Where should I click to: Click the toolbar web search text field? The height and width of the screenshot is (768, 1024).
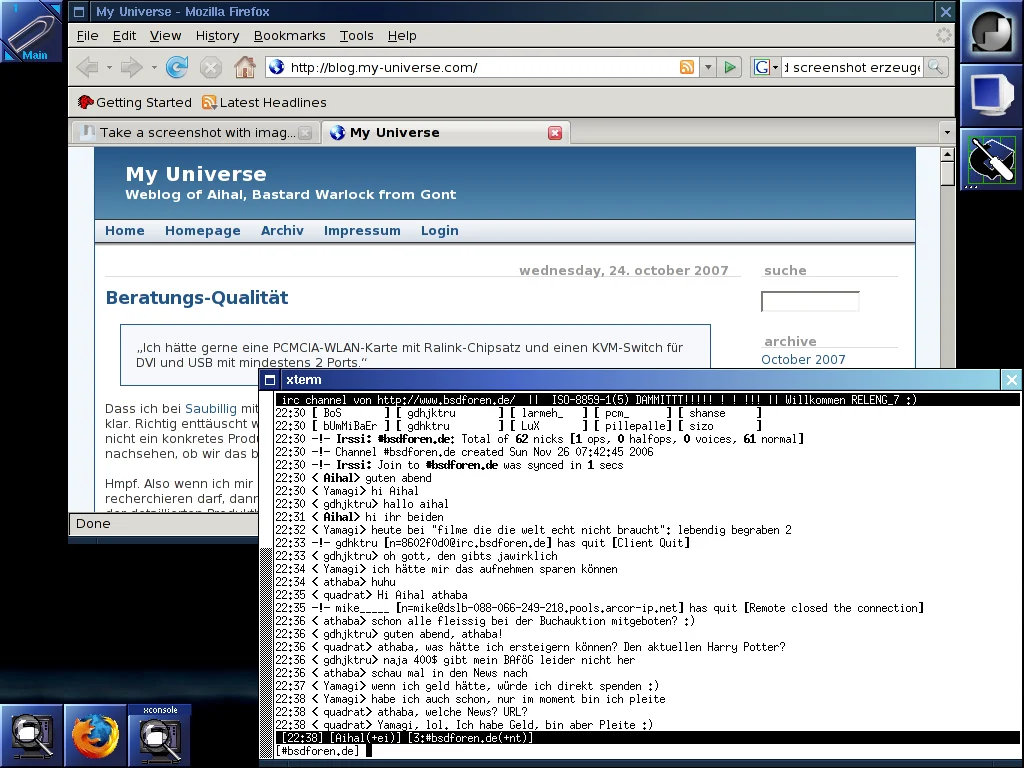click(x=852, y=67)
